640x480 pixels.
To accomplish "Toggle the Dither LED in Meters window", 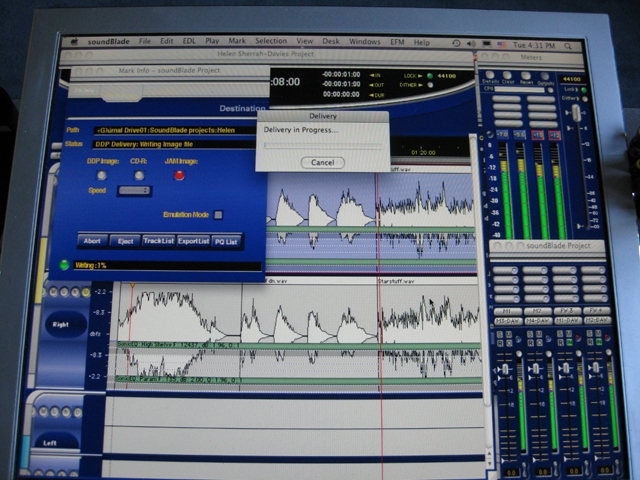I will 584,99.
